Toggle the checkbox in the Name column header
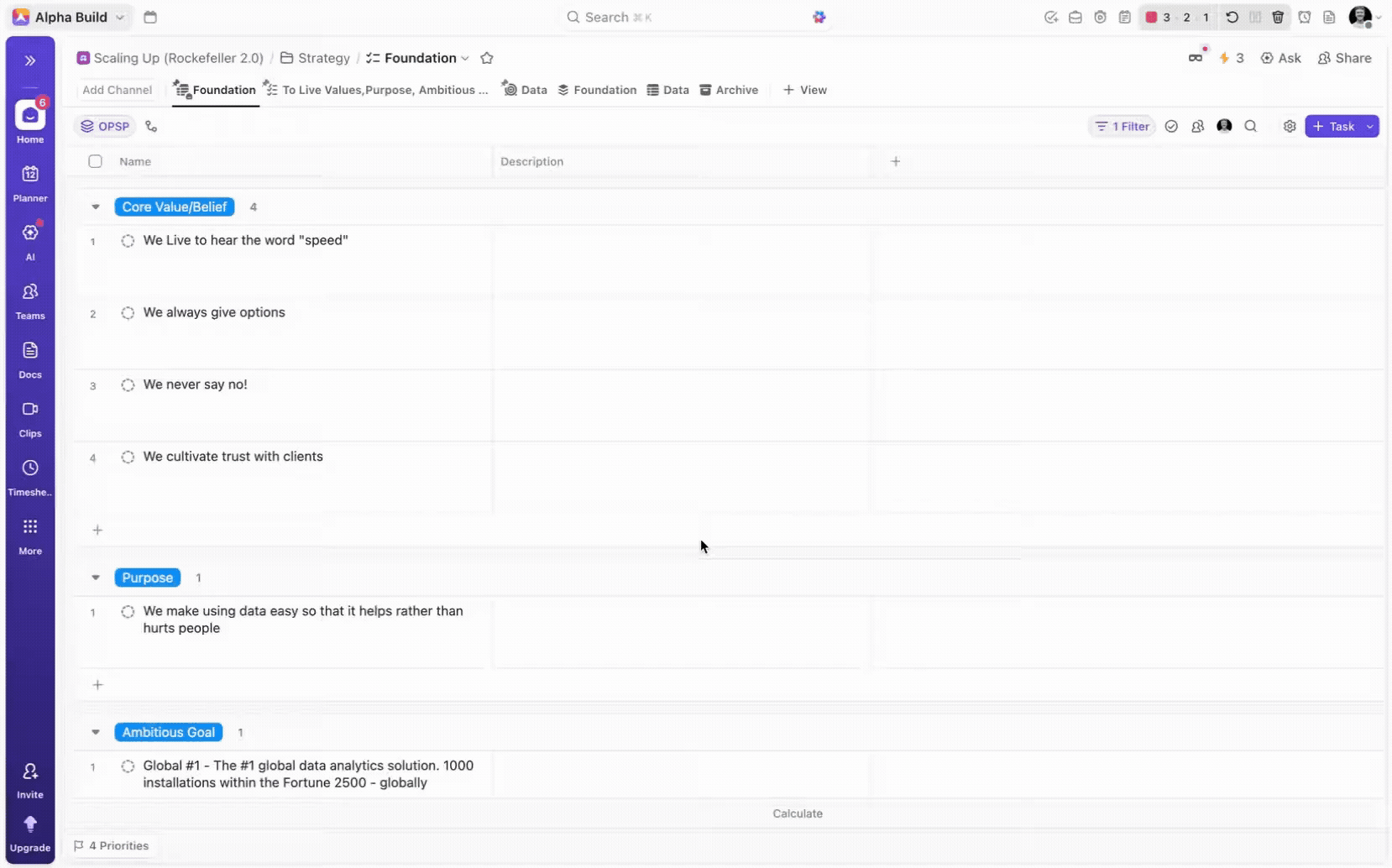 [x=95, y=161]
